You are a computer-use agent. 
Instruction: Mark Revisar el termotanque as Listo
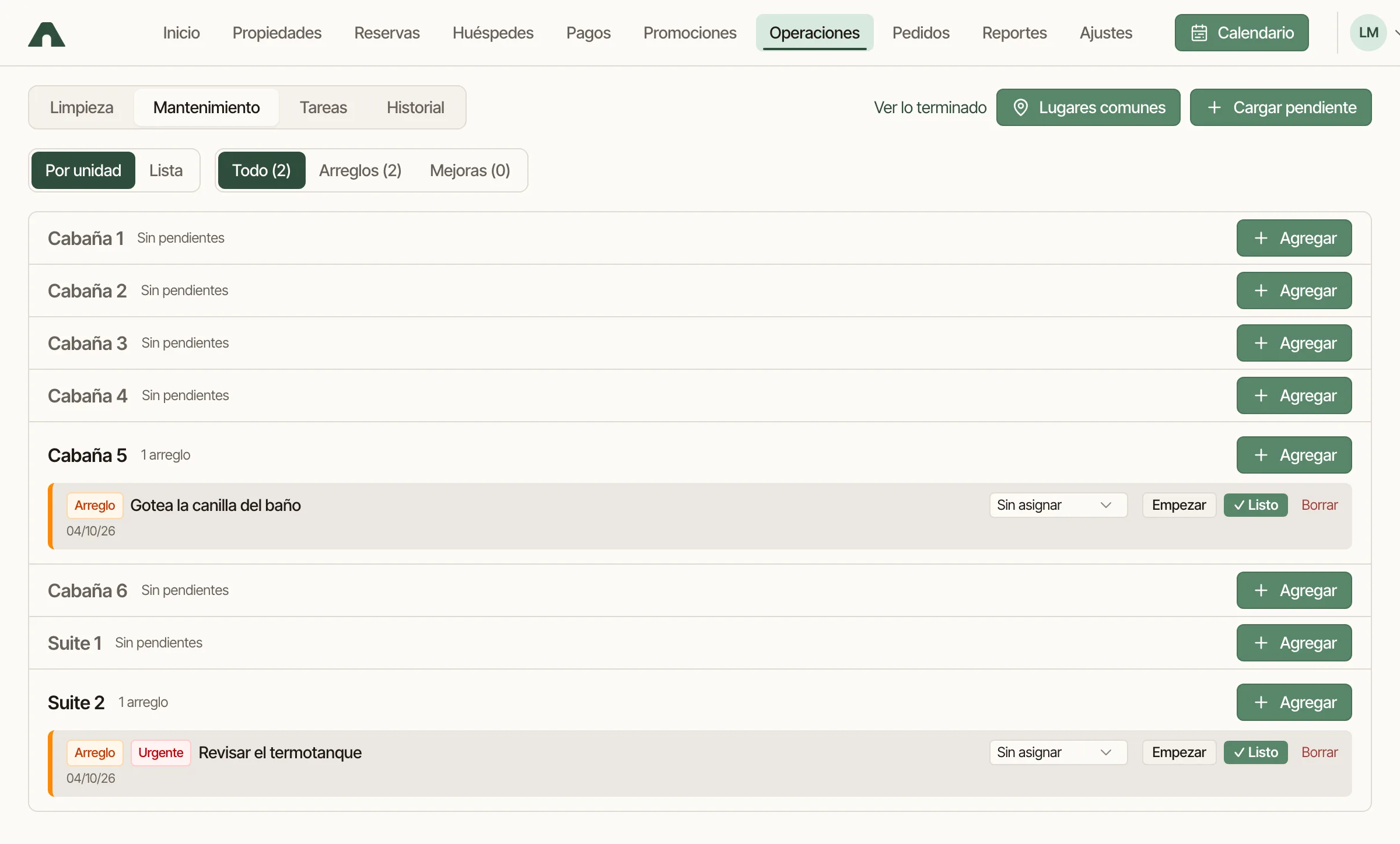pos(1255,752)
